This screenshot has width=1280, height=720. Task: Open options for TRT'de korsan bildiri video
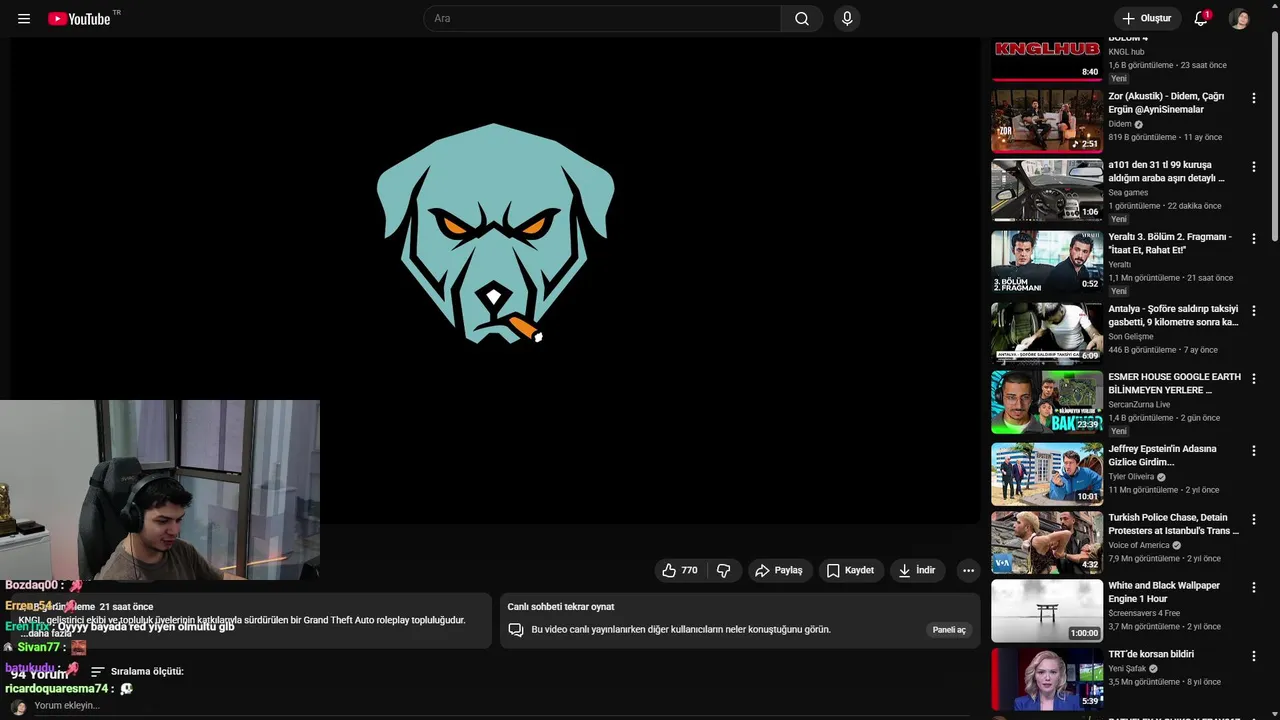1254,655
